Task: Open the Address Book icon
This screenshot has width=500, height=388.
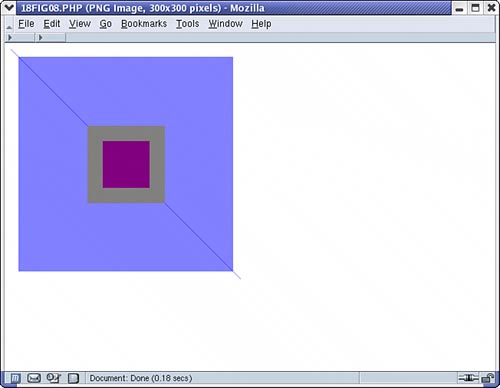Action: tap(73, 378)
